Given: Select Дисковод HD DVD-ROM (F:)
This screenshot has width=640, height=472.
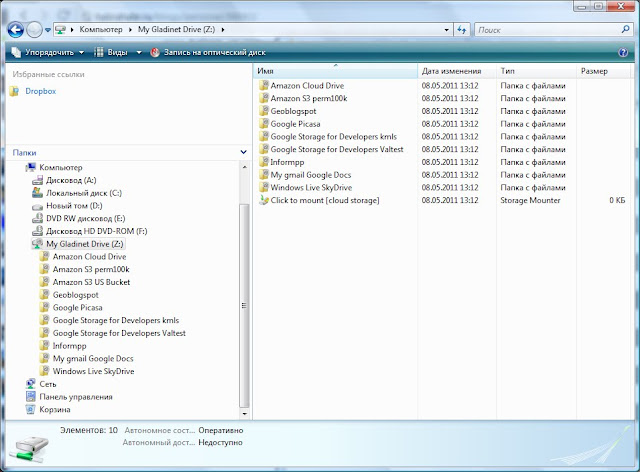Looking at the screenshot, I should coord(96,231).
